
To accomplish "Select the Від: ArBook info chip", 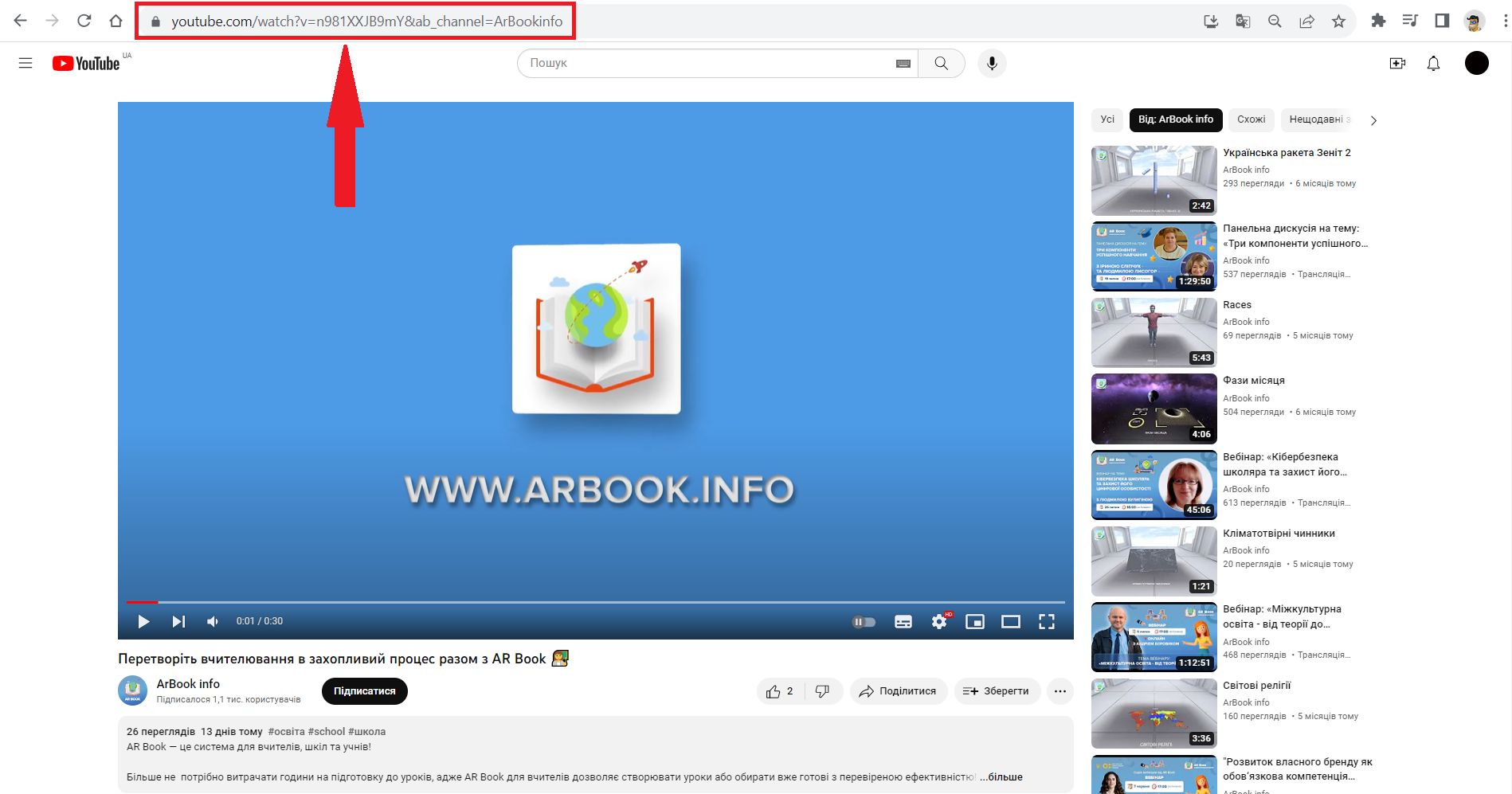I will [1175, 119].
